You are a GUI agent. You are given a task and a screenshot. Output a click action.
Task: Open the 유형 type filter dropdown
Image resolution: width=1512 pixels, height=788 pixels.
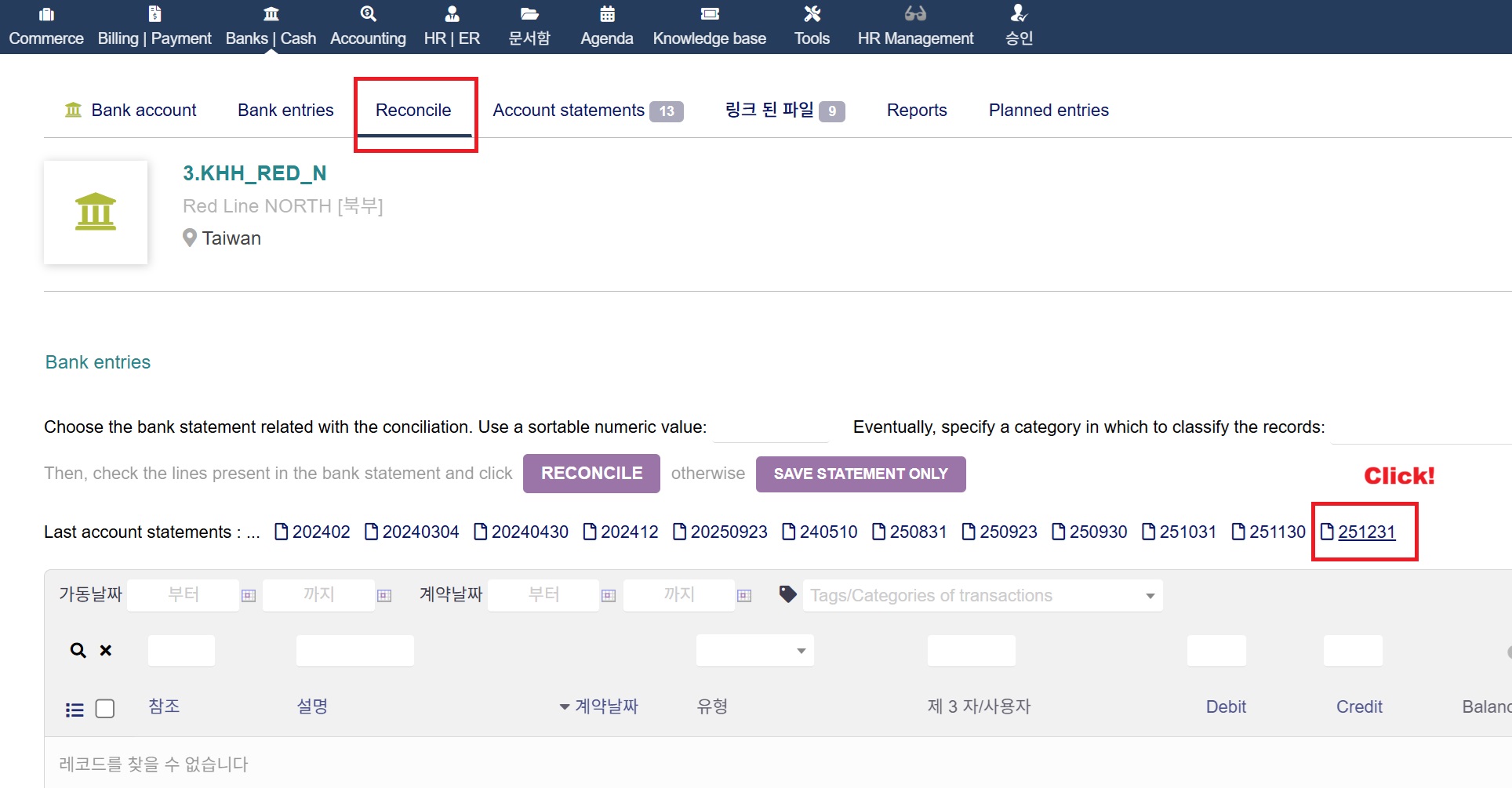(754, 651)
